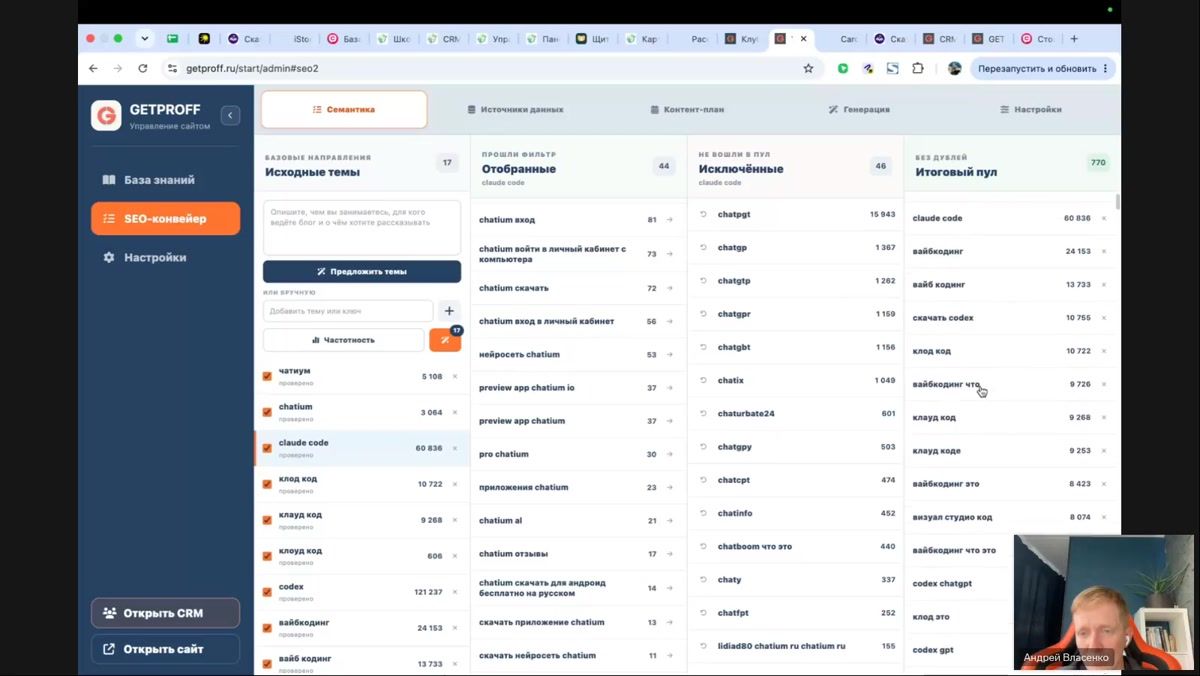This screenshot has width=1200, height=676.
Task: Restore chatpgt with its undo icon
Action: pyautogui.click(x=704, y=214)
